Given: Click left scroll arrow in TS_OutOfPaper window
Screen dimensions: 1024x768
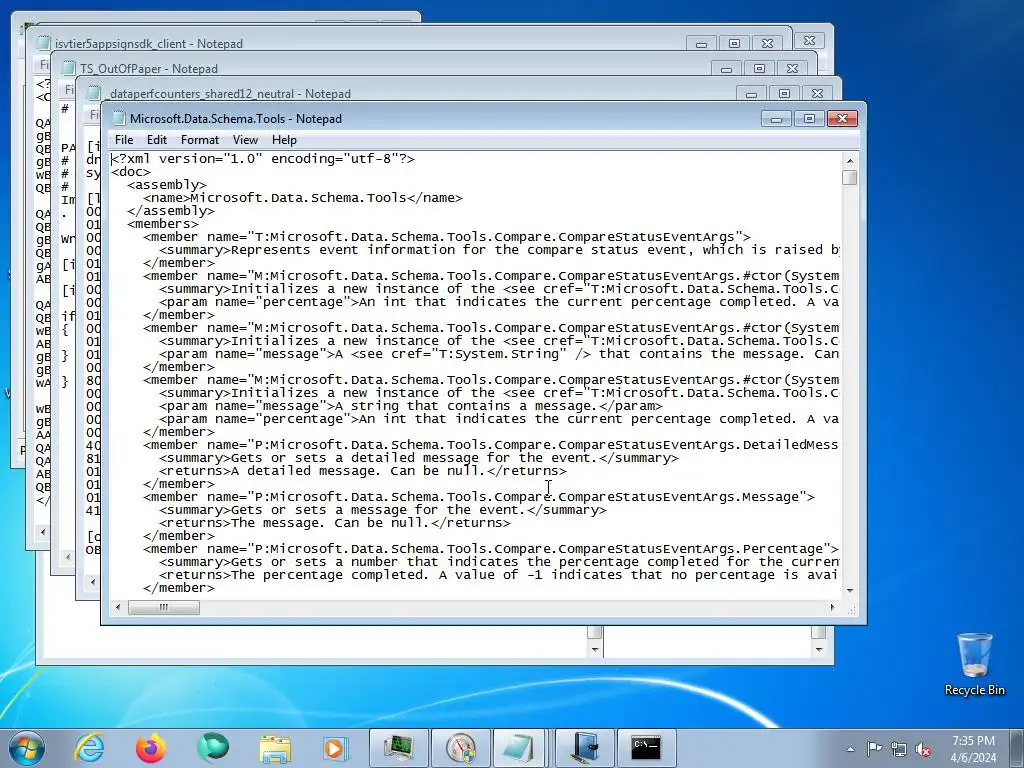Looking at the screenshot, I should click(x=67, y=557).
